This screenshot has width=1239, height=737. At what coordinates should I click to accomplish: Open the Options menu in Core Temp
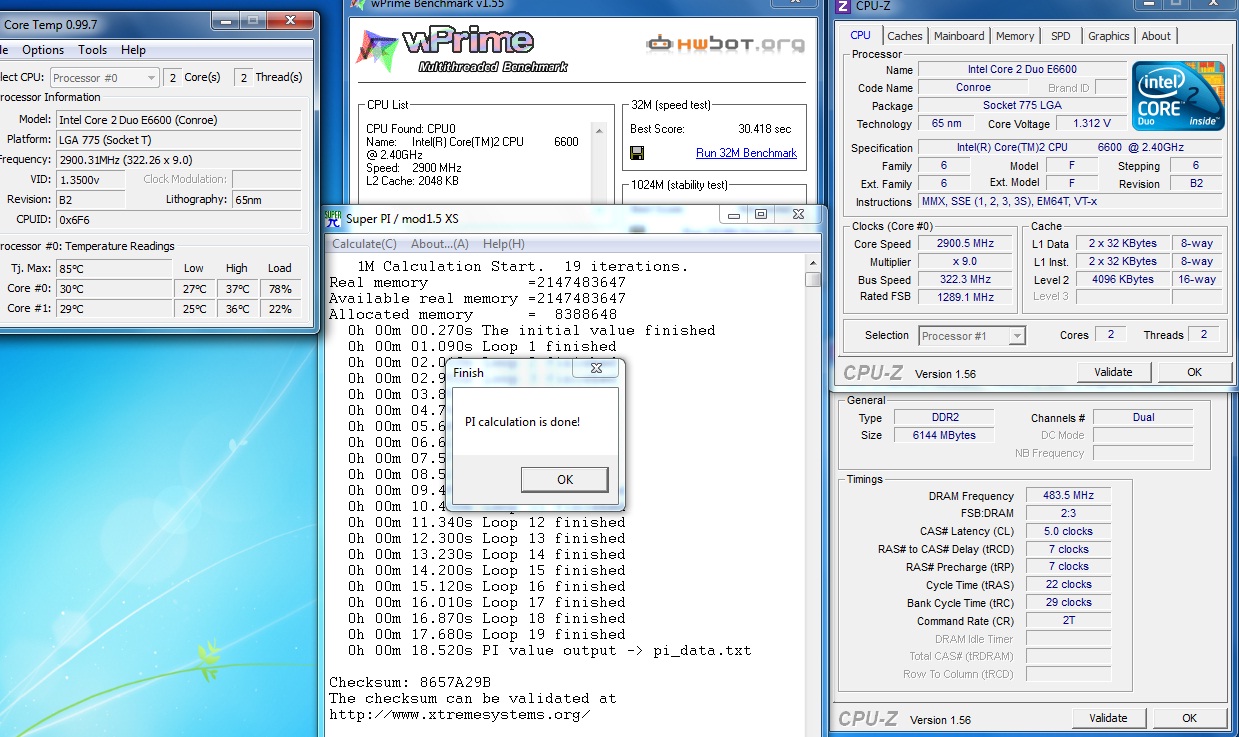(x=43, y=50)
